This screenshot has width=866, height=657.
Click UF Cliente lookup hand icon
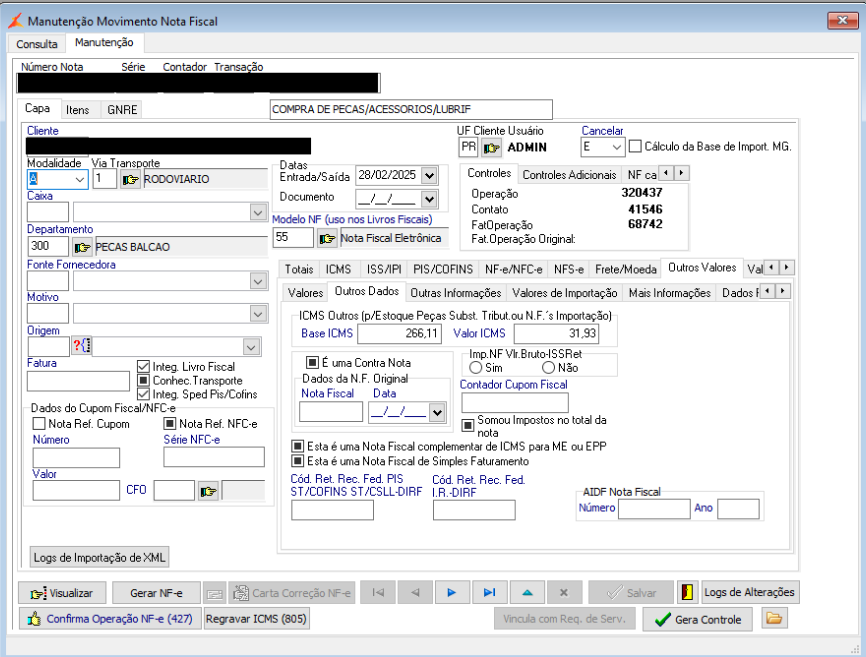tap(491, 148)
